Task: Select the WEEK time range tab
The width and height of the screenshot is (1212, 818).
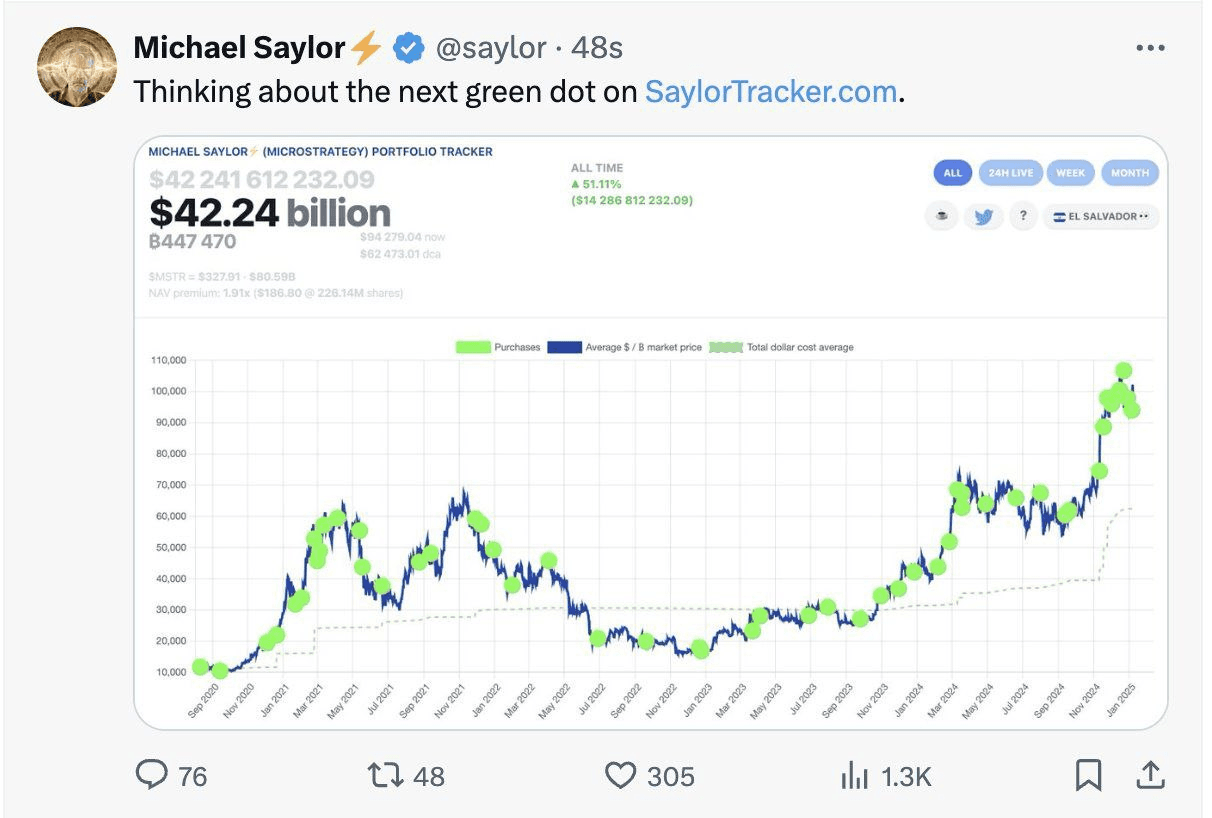Action: coord(1070,173)
